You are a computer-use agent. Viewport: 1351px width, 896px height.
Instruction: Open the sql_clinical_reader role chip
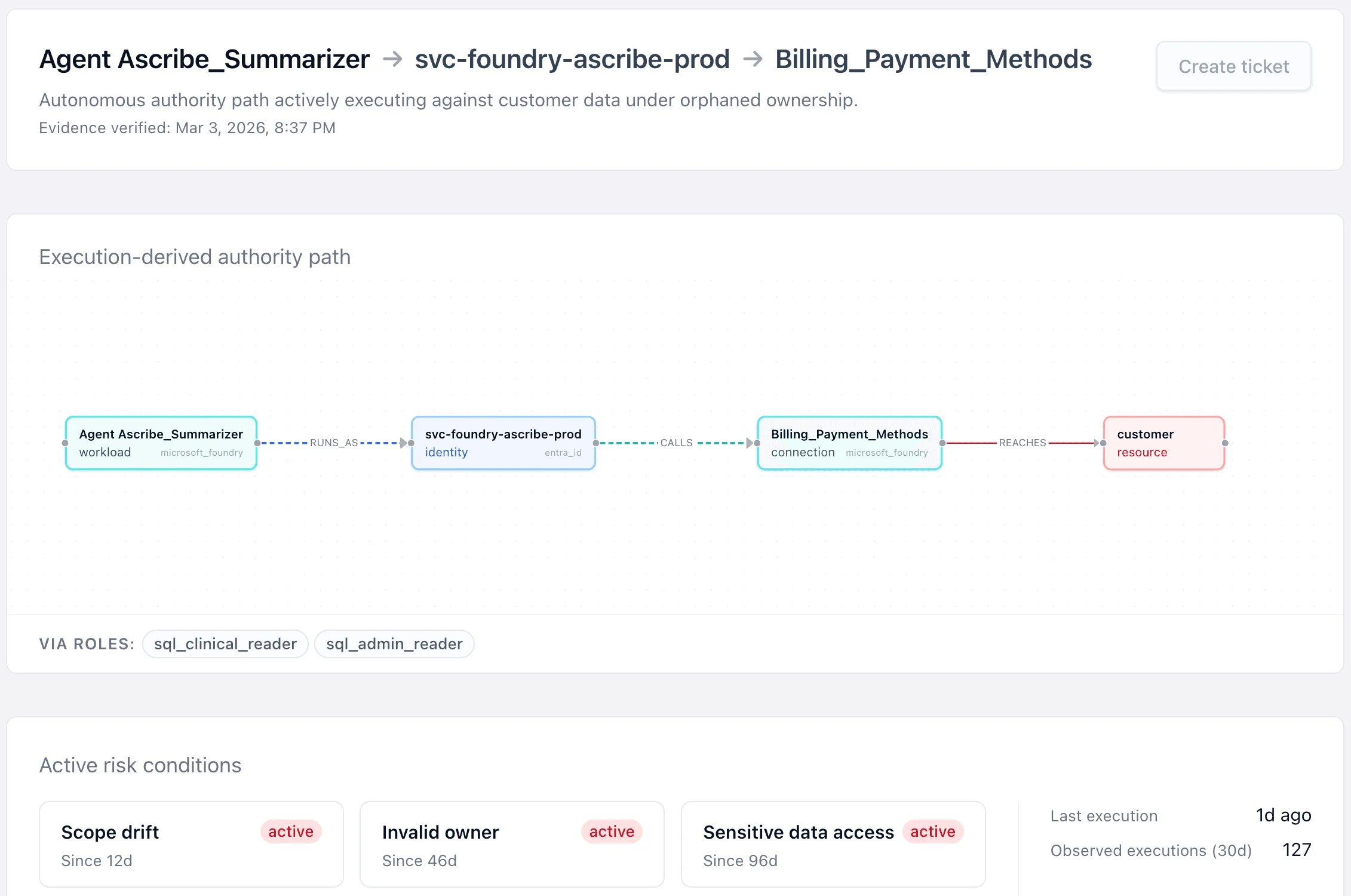(x=225, y=643)
